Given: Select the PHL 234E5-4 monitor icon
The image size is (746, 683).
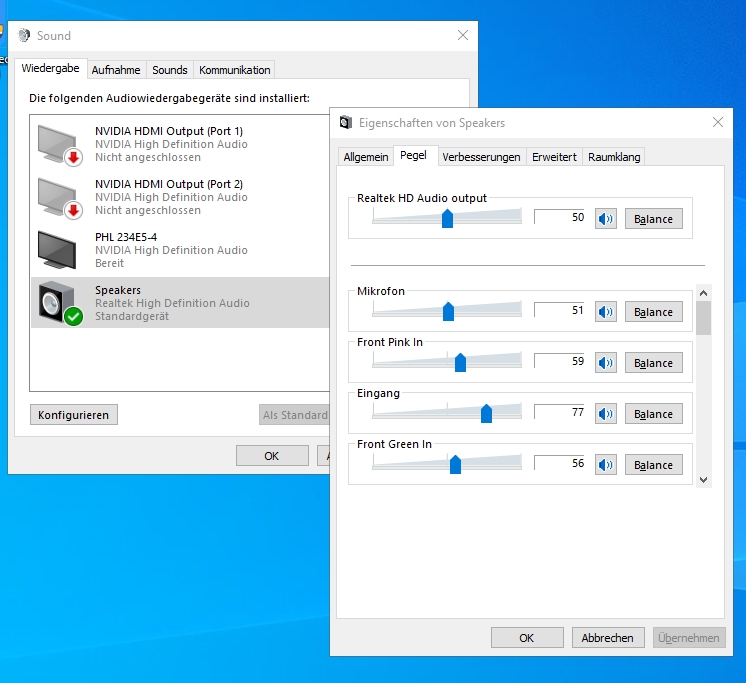Looking at the screenshot, I should click(x=57, y=250).
